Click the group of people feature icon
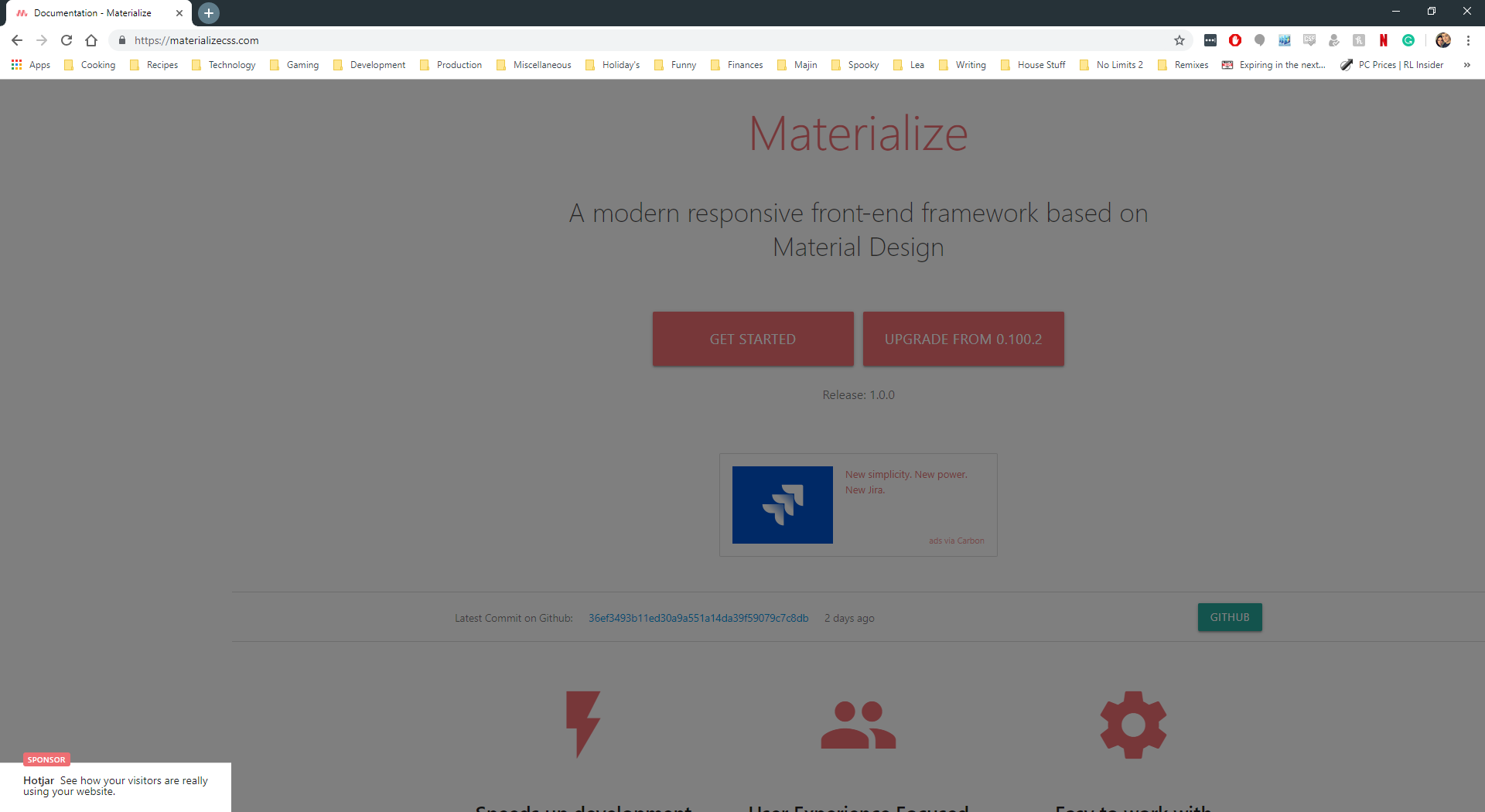 pyautogui.click(x=859, y=725)
